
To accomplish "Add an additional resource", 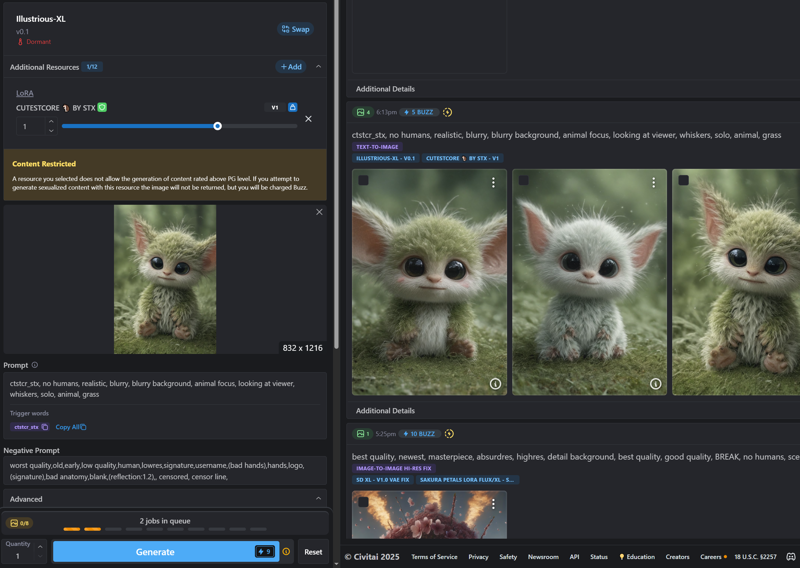I will pos(291,66).
